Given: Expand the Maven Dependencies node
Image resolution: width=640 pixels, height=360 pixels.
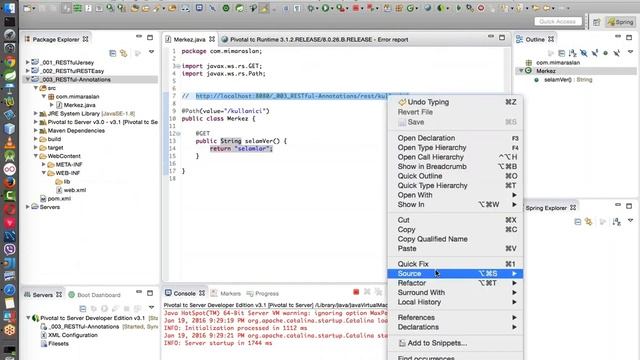Looking at the screenshot, I should [36, 130].
